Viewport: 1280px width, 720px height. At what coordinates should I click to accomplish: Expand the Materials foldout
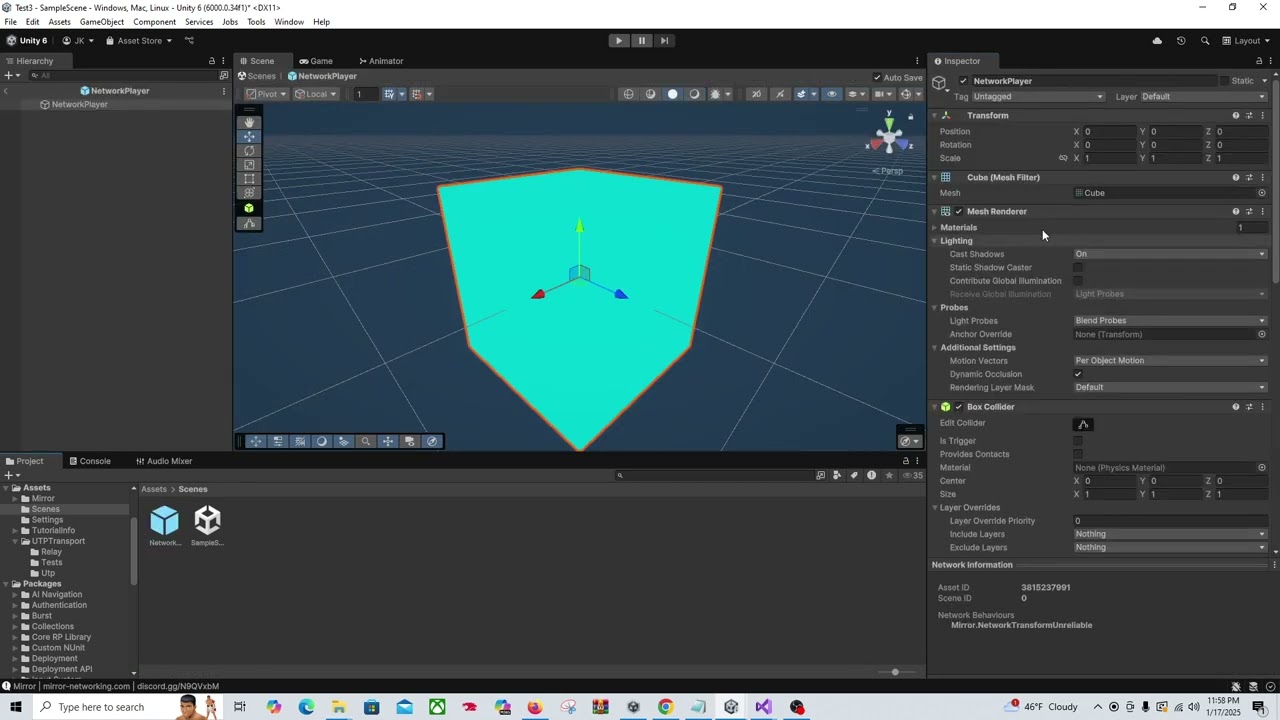click(935, 228)
